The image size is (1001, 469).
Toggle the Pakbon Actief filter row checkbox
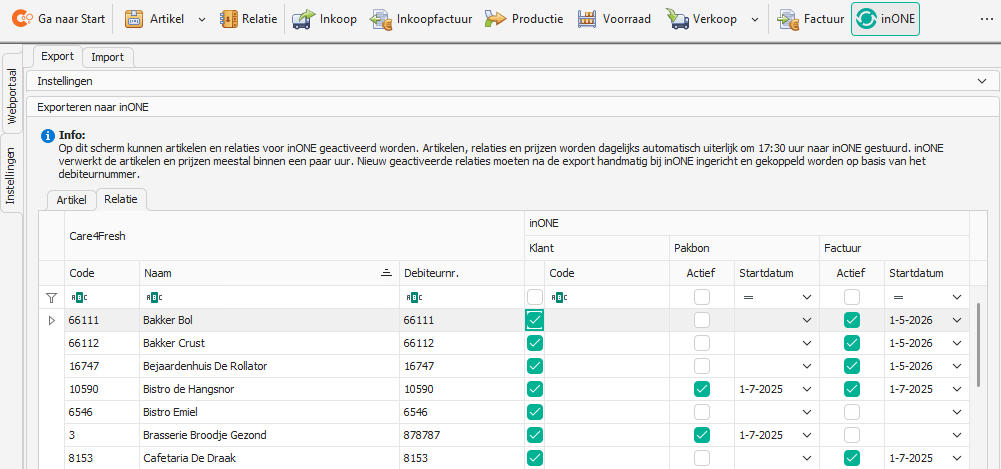pyautogui.click(x=702, y=297)
